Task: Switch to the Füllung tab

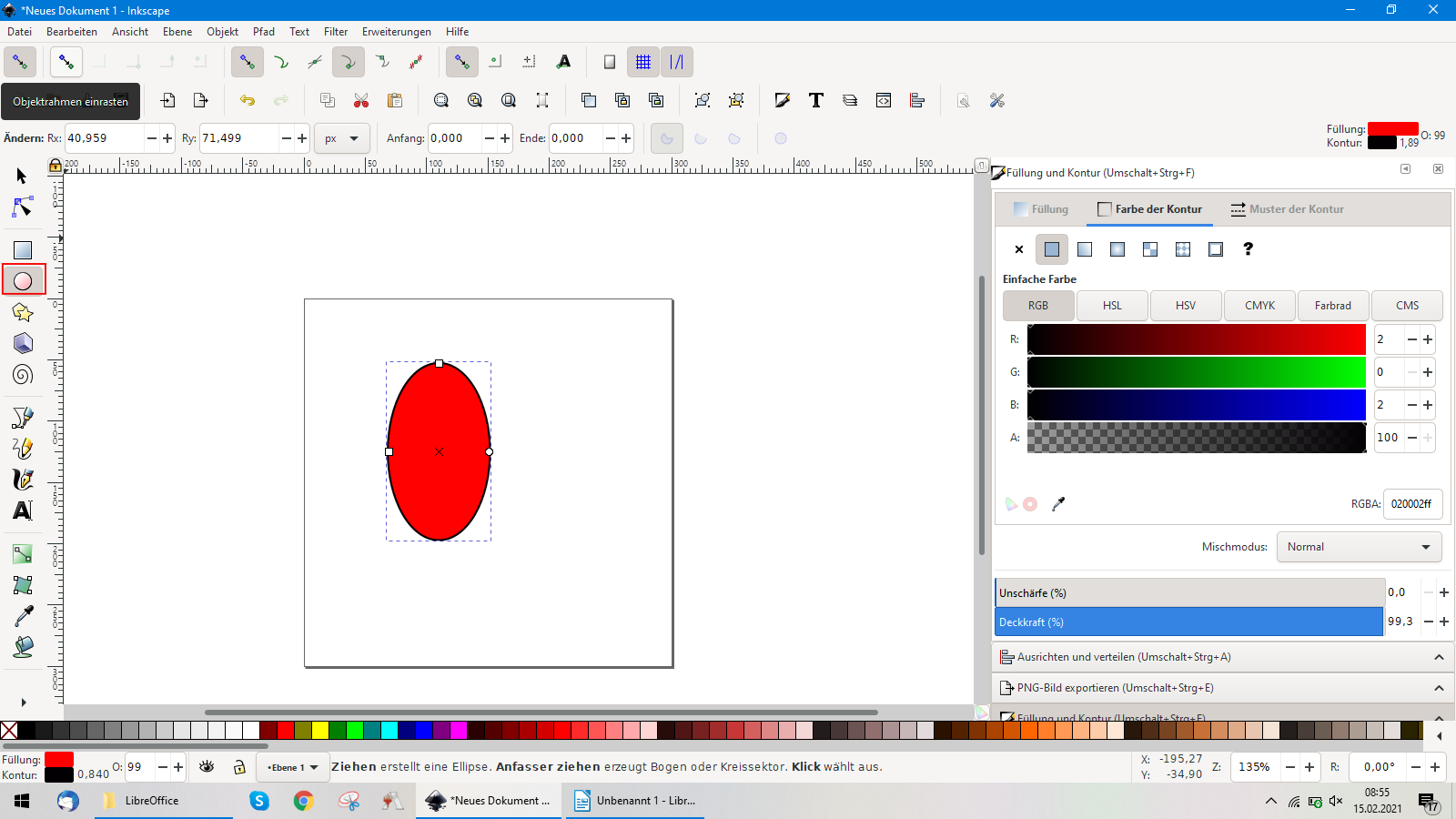Action: (x=1041, y=209)
